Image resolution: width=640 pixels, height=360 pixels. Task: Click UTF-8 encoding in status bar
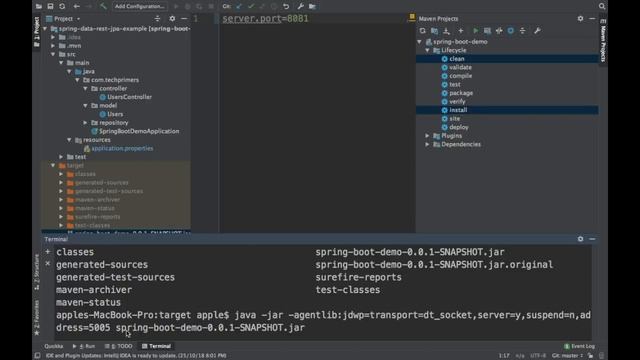coord(538,356)
